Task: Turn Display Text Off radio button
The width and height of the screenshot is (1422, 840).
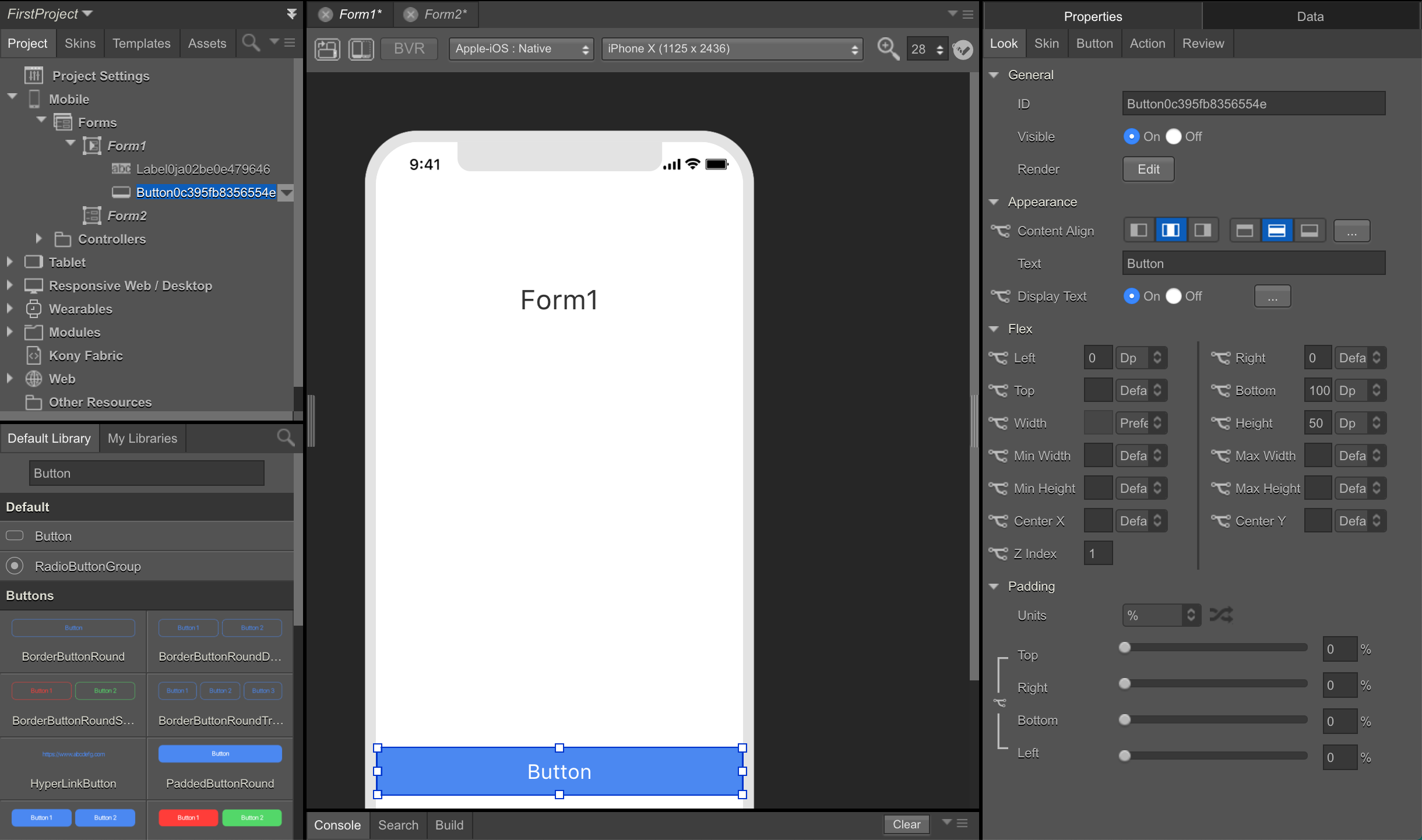Action: [x=1174, y=296]
